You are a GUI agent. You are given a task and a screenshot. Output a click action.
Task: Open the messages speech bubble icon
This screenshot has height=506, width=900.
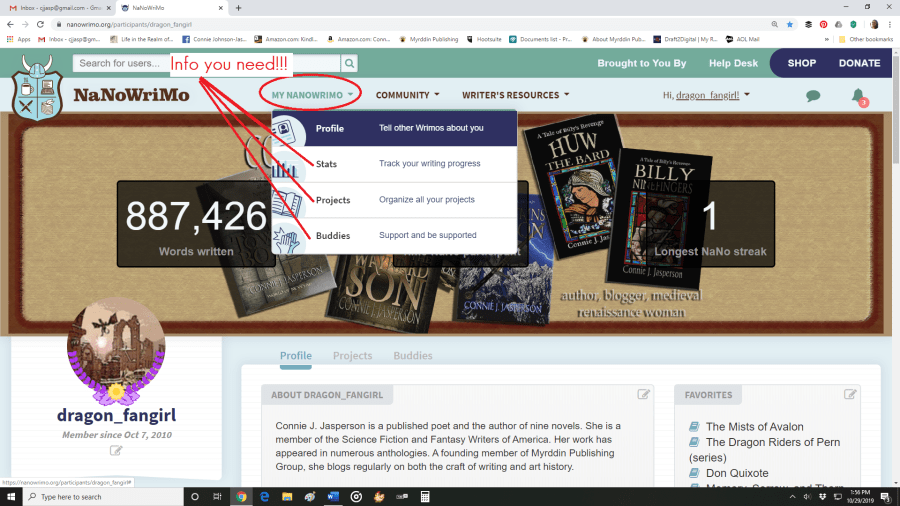click(x=813, y=97)
